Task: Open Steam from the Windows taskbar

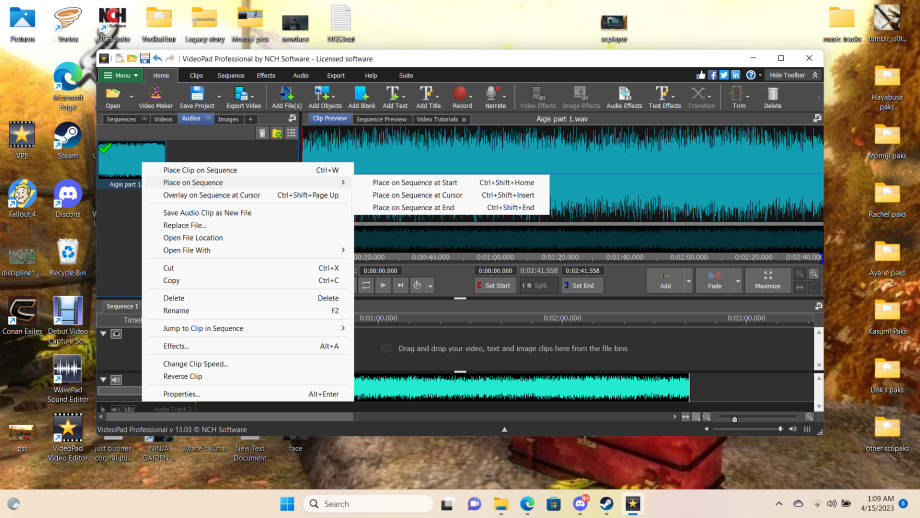Action: [x=606, y=503]
